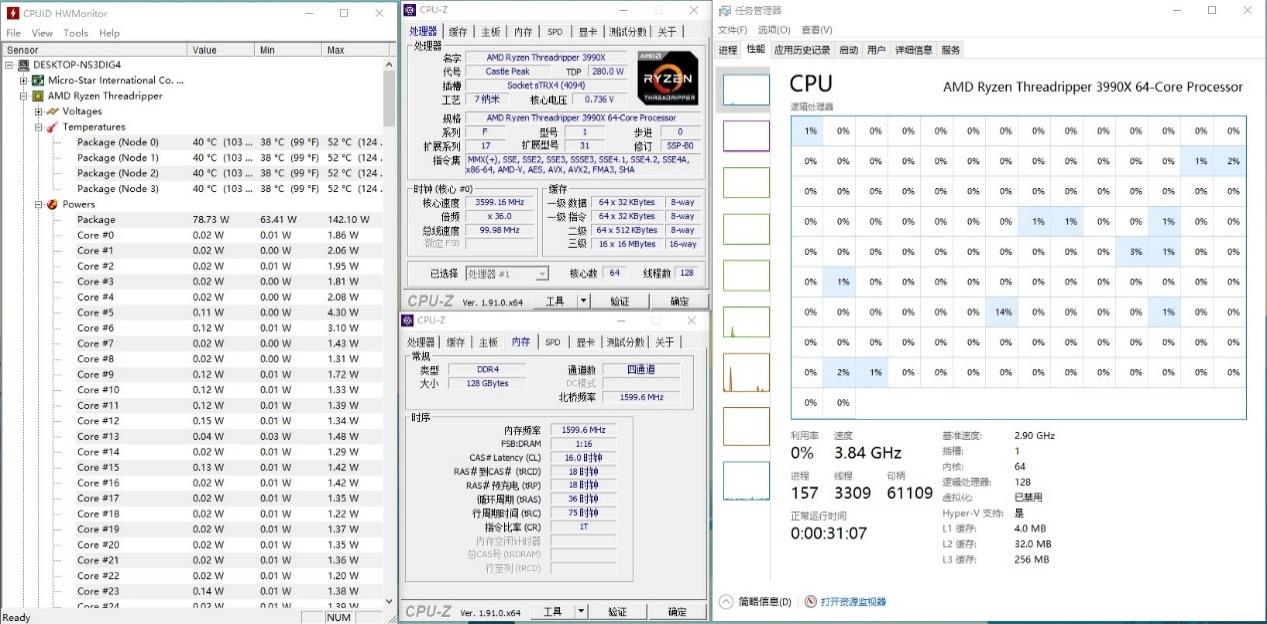Viewport: 1267px width, 624px height.
Task: Select the Core #5 power row
Action: [x=193, y=312]
